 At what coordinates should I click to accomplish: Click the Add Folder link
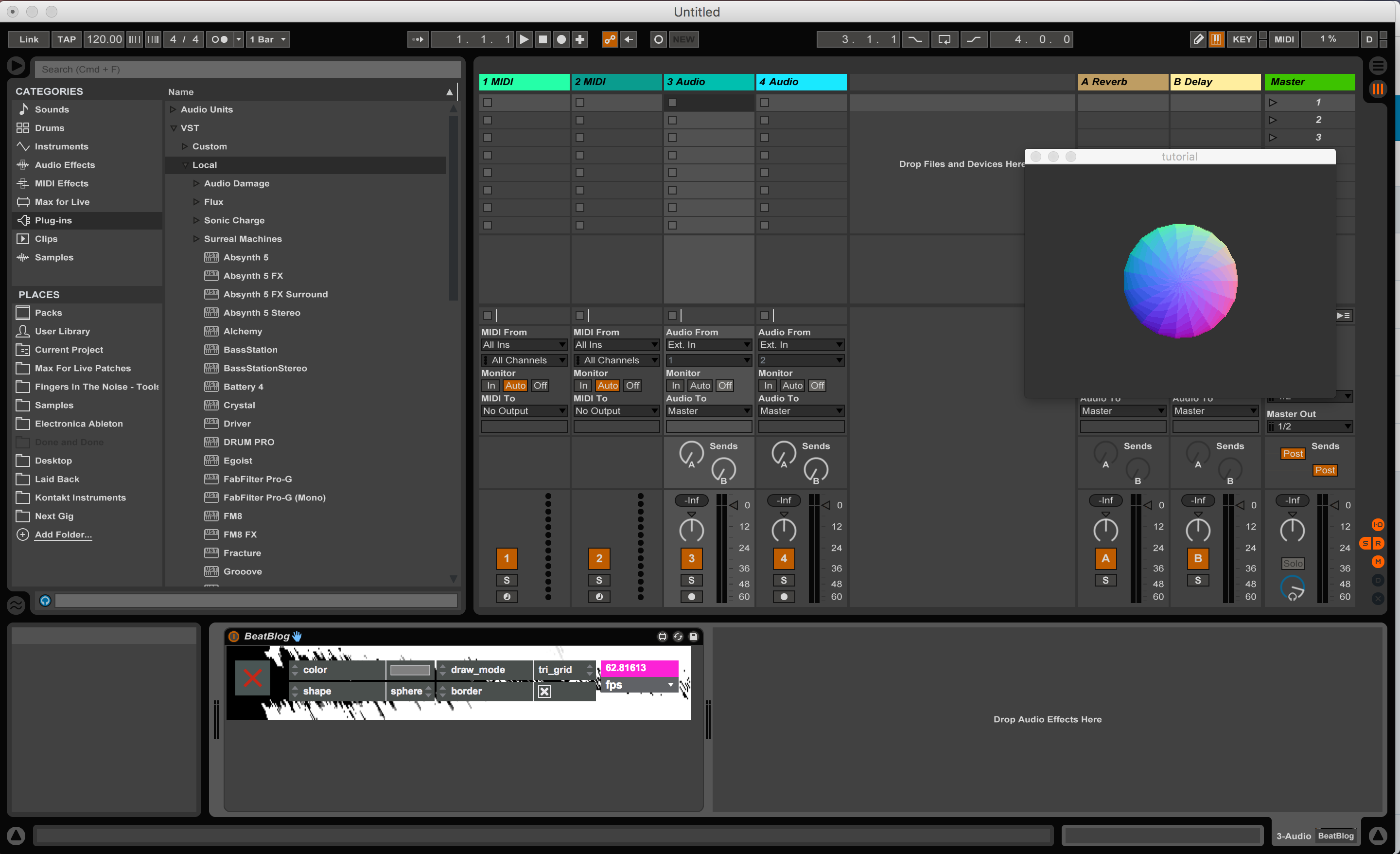pos(63,534)
